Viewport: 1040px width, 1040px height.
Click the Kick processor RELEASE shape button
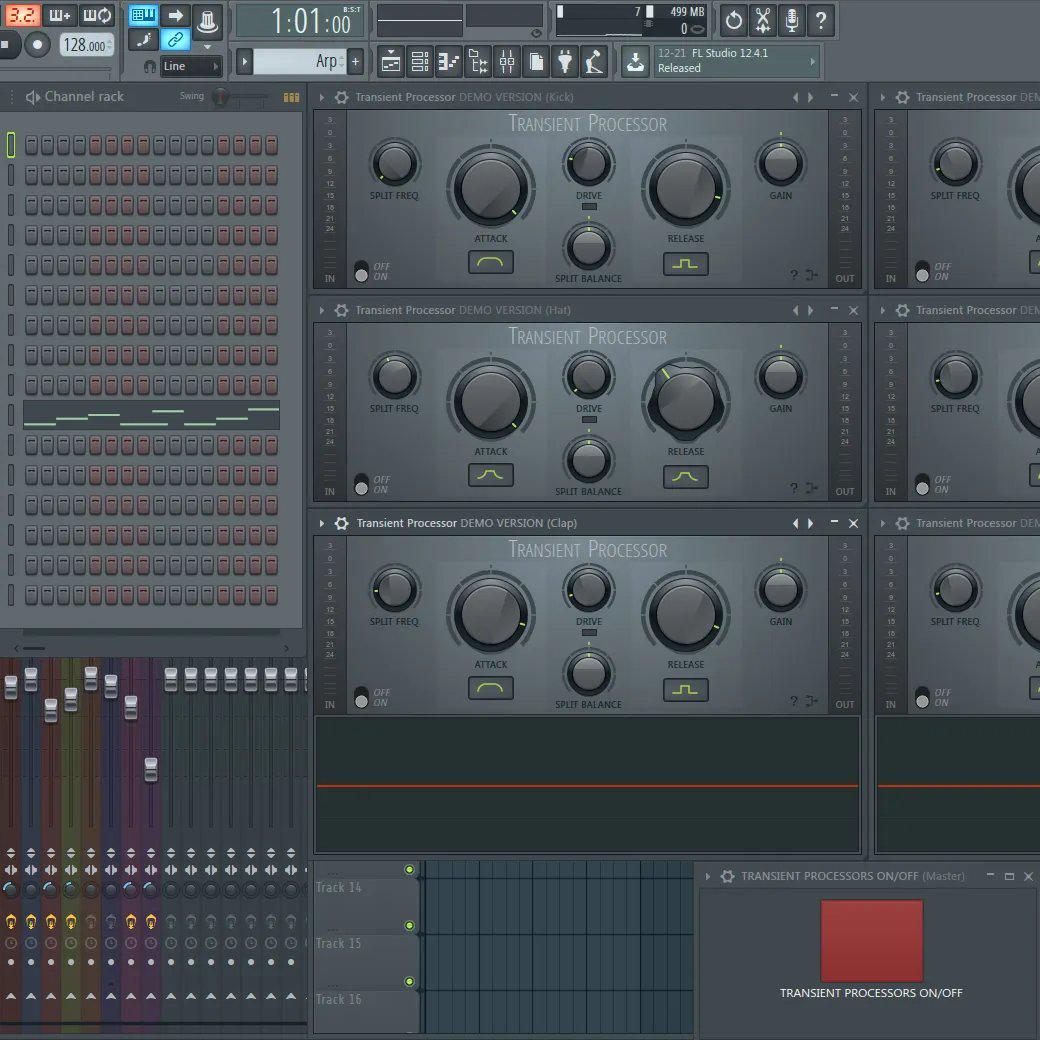686,264
